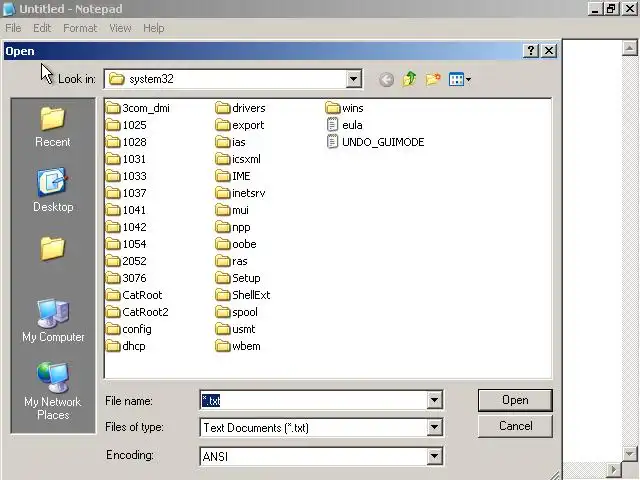Screen dimensions: 640x480
Task: Select the 1041 folder
Action: click(x=126, y=210)
